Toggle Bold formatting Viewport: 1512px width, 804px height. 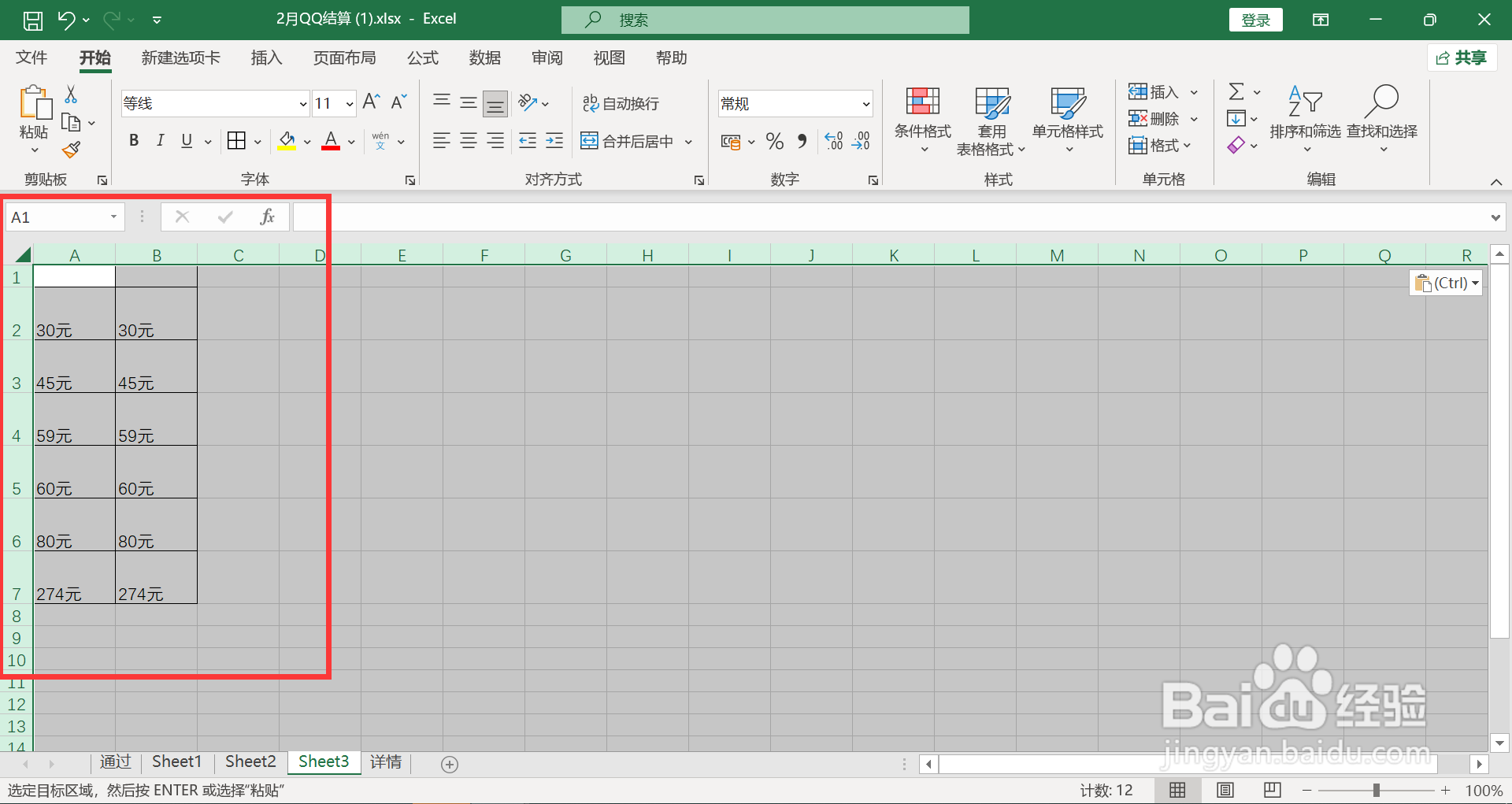[134, 141]
